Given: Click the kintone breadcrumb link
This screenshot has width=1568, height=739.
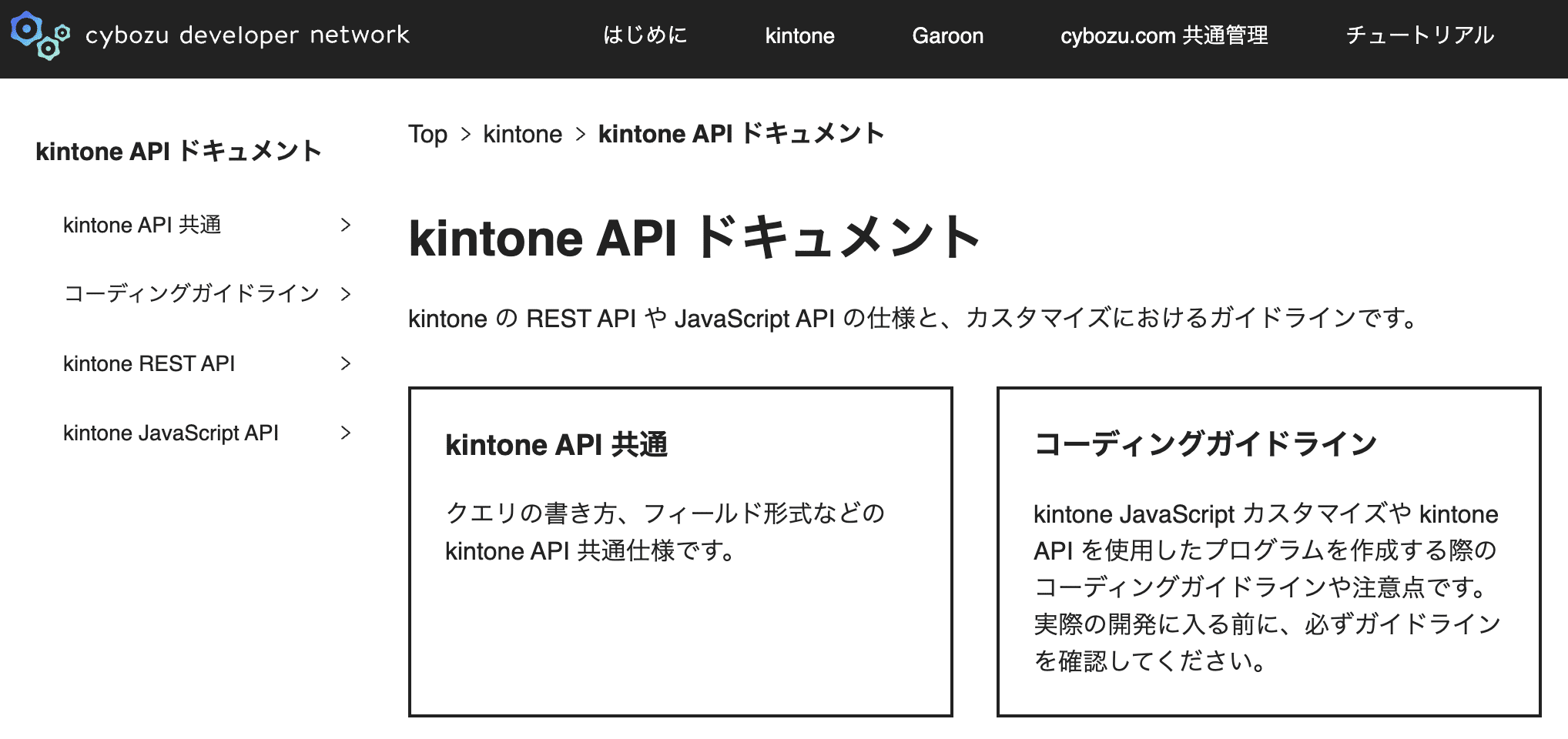Looking at the screenshot, I should (522, 134).
